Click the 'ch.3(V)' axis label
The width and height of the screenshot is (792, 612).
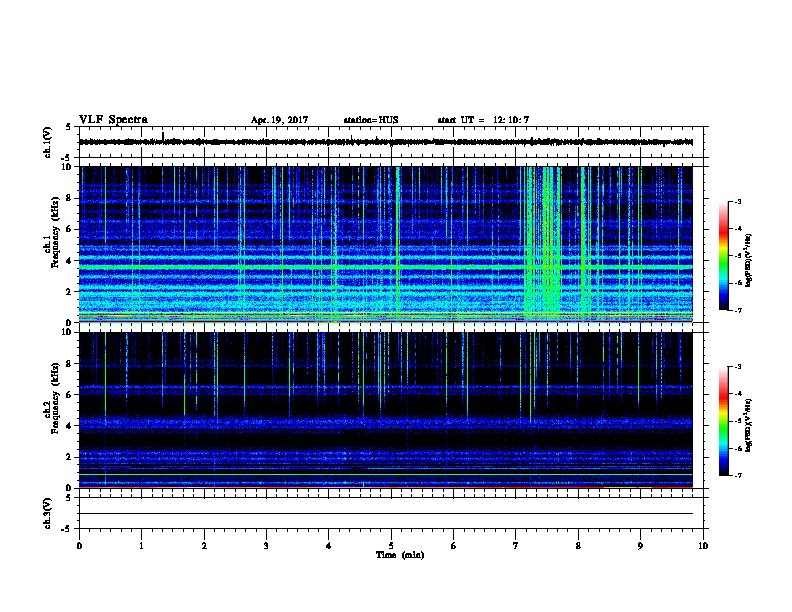tap(48, 513)
